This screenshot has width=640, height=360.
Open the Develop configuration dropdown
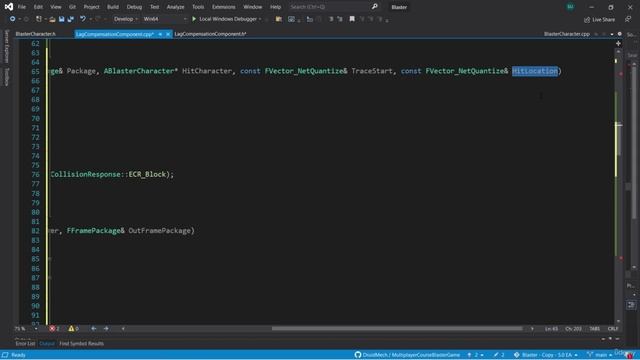pos(125,19)
